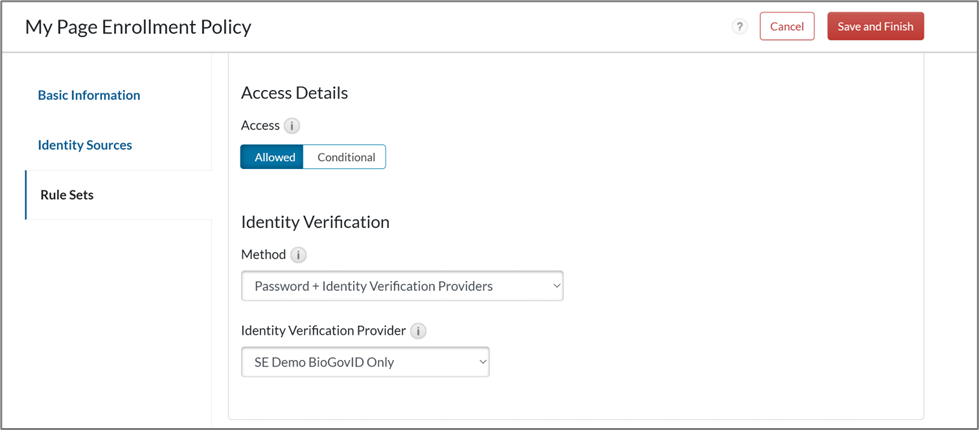The width and height of the screenshot is (979, 430).
Task: Click the Cancel button
Action: tap(786, 27)
